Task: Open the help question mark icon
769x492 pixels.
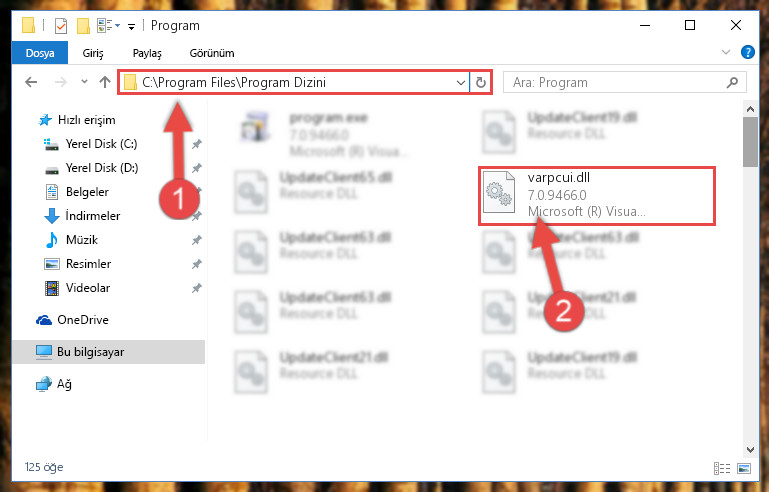Action: pos(747,52)
